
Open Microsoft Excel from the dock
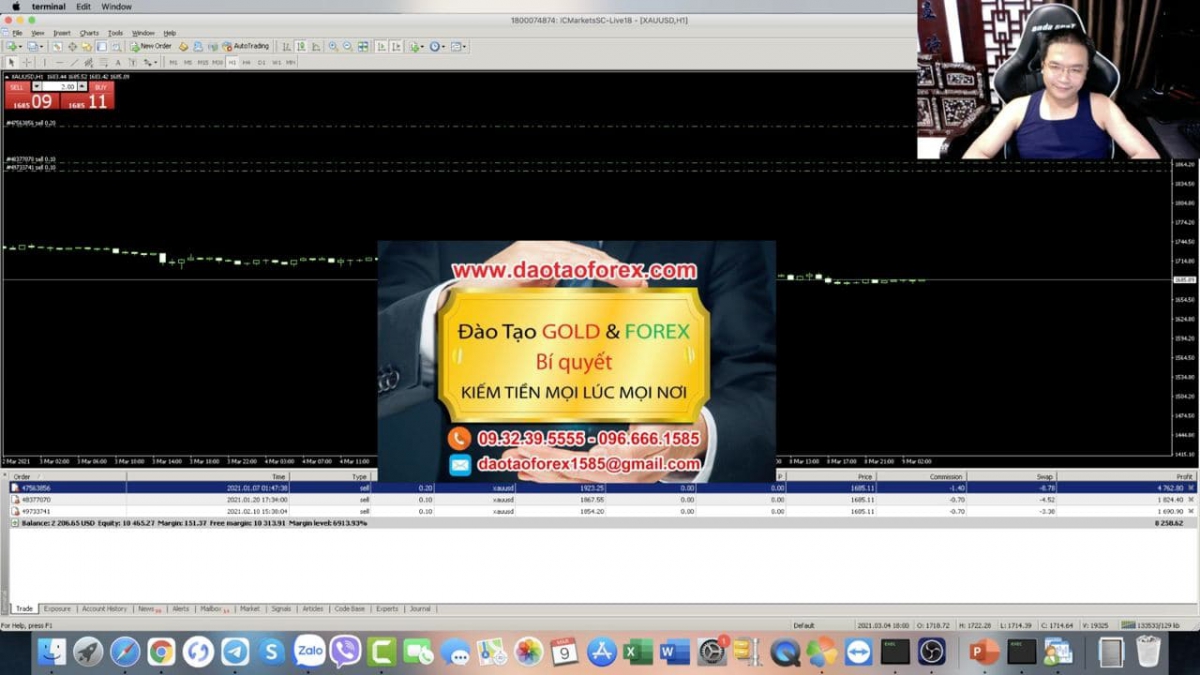click(636, 652)
